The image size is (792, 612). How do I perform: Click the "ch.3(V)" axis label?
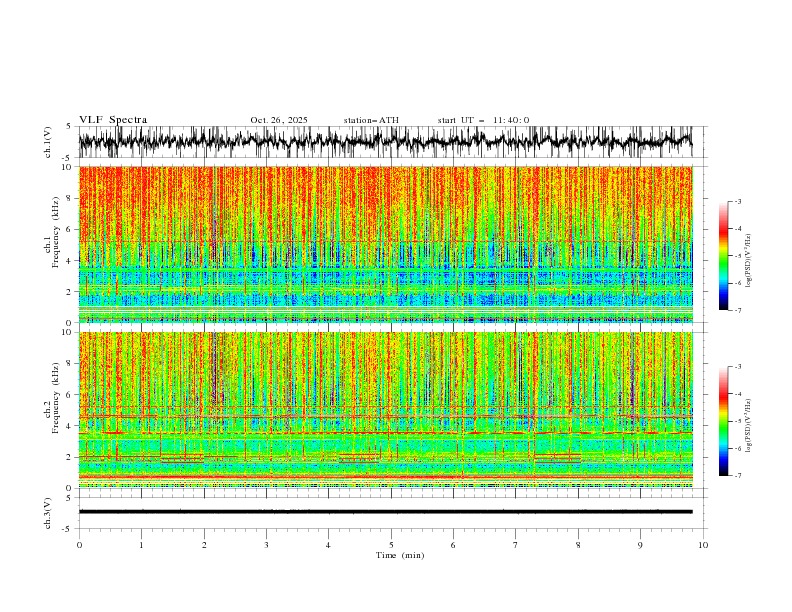[48, 513]
